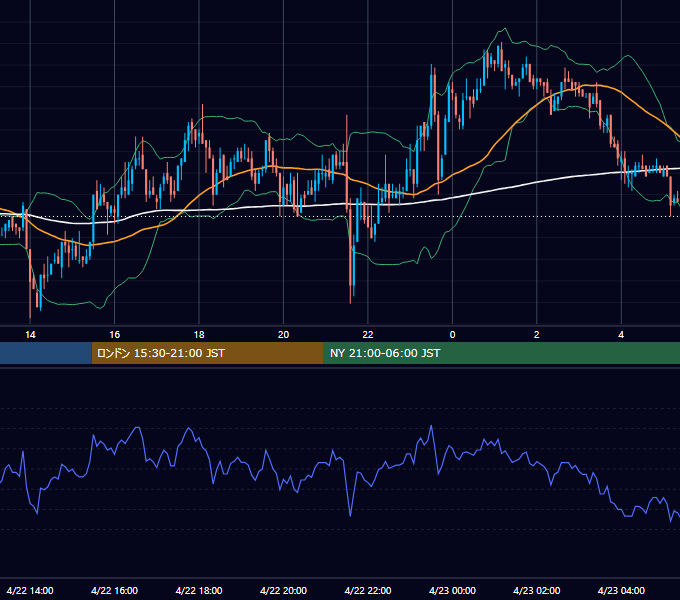Click the 4/22 20:00 date label
Image resolution: width=680 pixels, height=600 pixels.
point(283,590)
